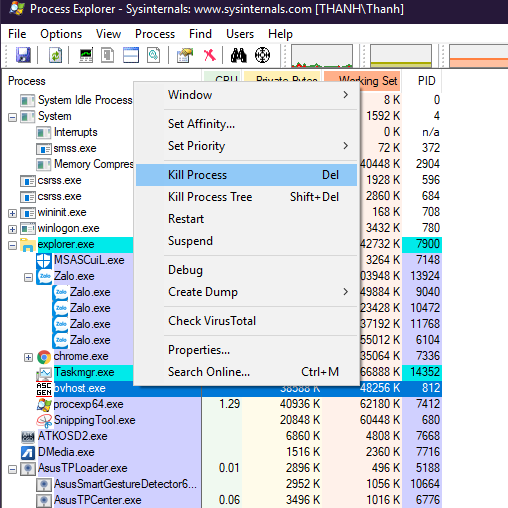This screenshot has width=508, height=508.
Task: Choose Set Affinity... option
Action: click(x=246, y=124)
